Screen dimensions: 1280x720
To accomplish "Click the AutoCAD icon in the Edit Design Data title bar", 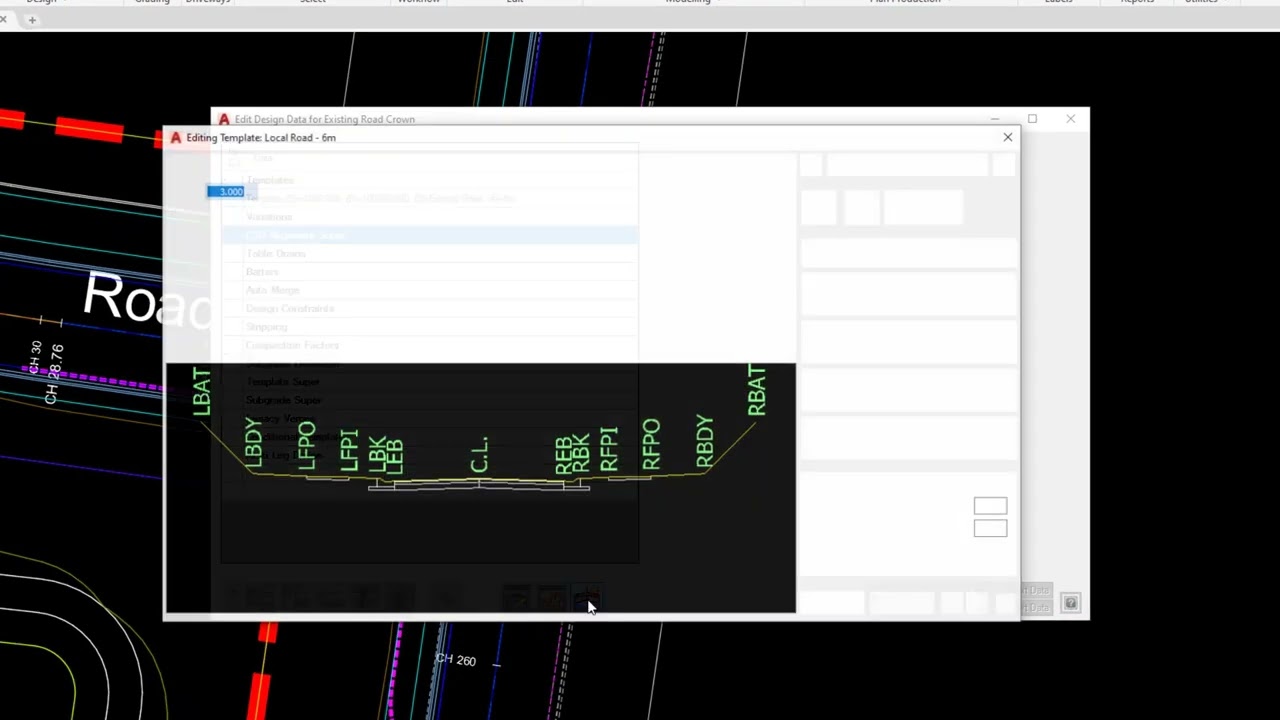I will [224, 119].
